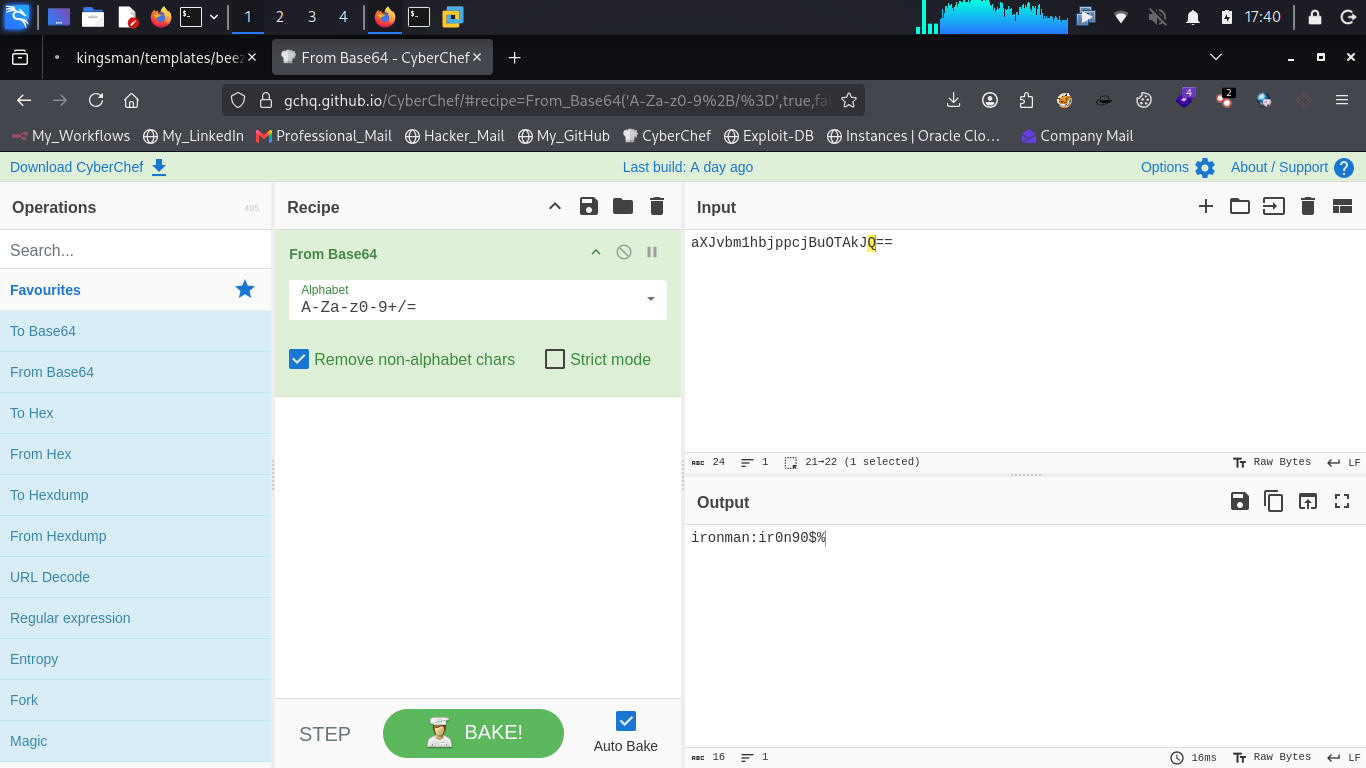Open Exploit-DB bookmark
Image resolution: width=1366 pixels, height=768 pixels.
[768, 136]
